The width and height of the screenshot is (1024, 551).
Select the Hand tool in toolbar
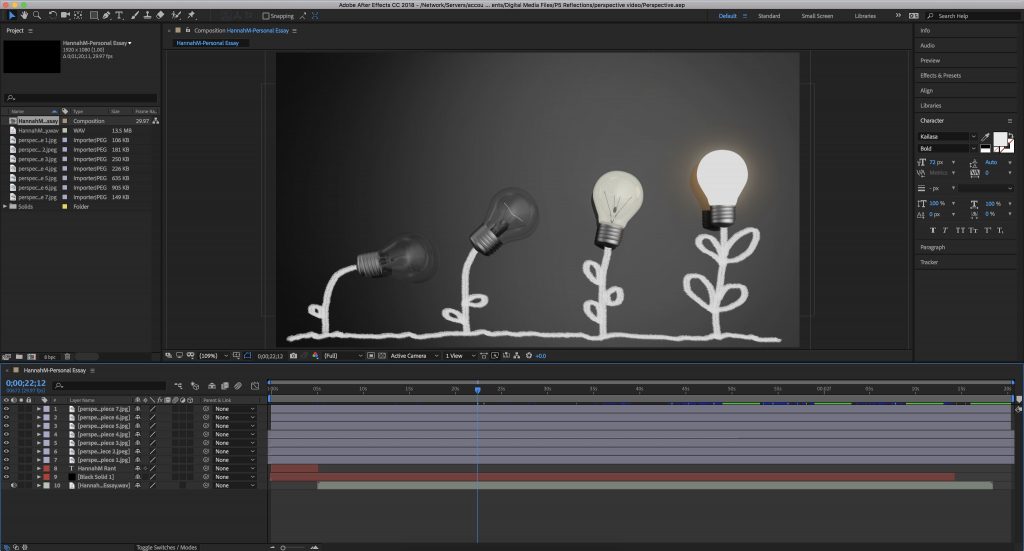pos(25,16)
